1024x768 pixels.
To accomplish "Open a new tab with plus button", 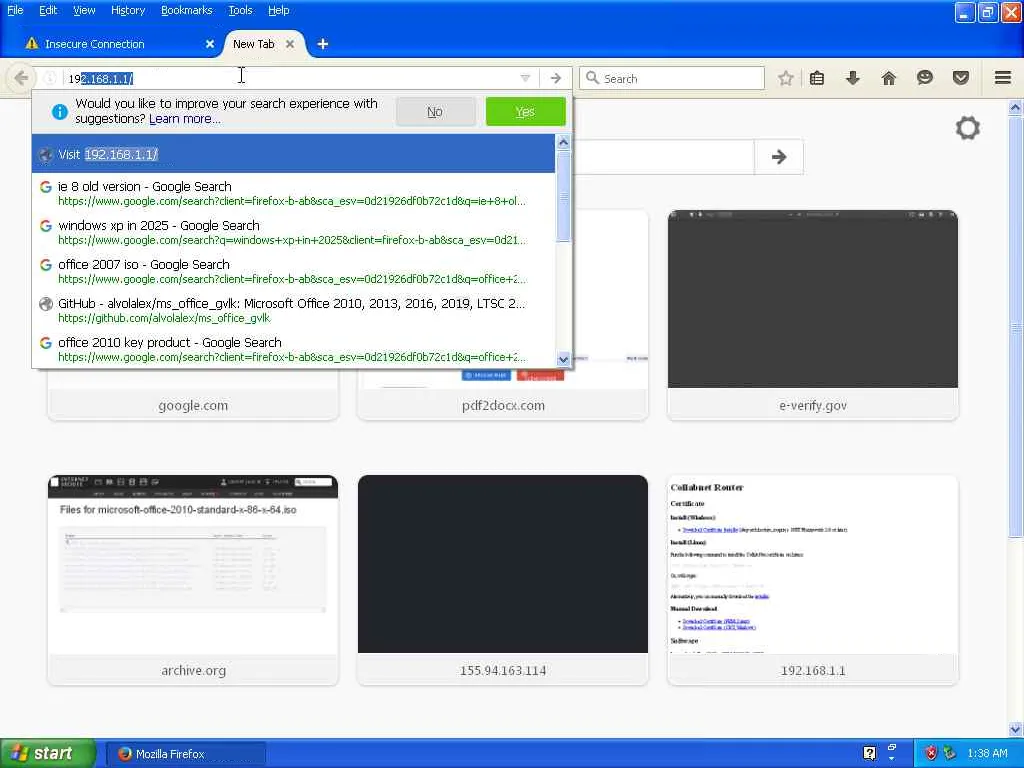I will (323, 44).
